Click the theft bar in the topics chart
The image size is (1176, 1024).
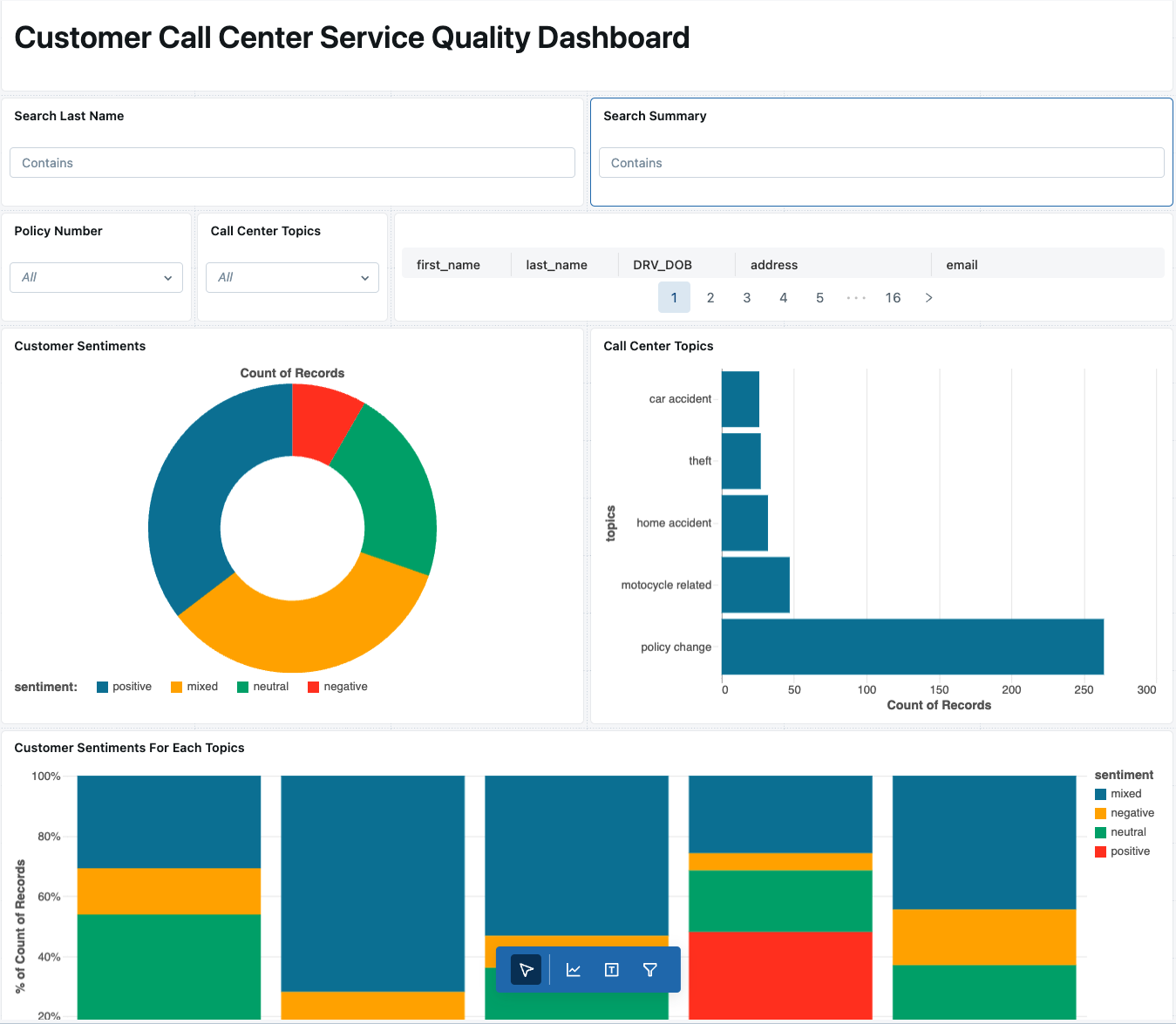click(741, 461)
